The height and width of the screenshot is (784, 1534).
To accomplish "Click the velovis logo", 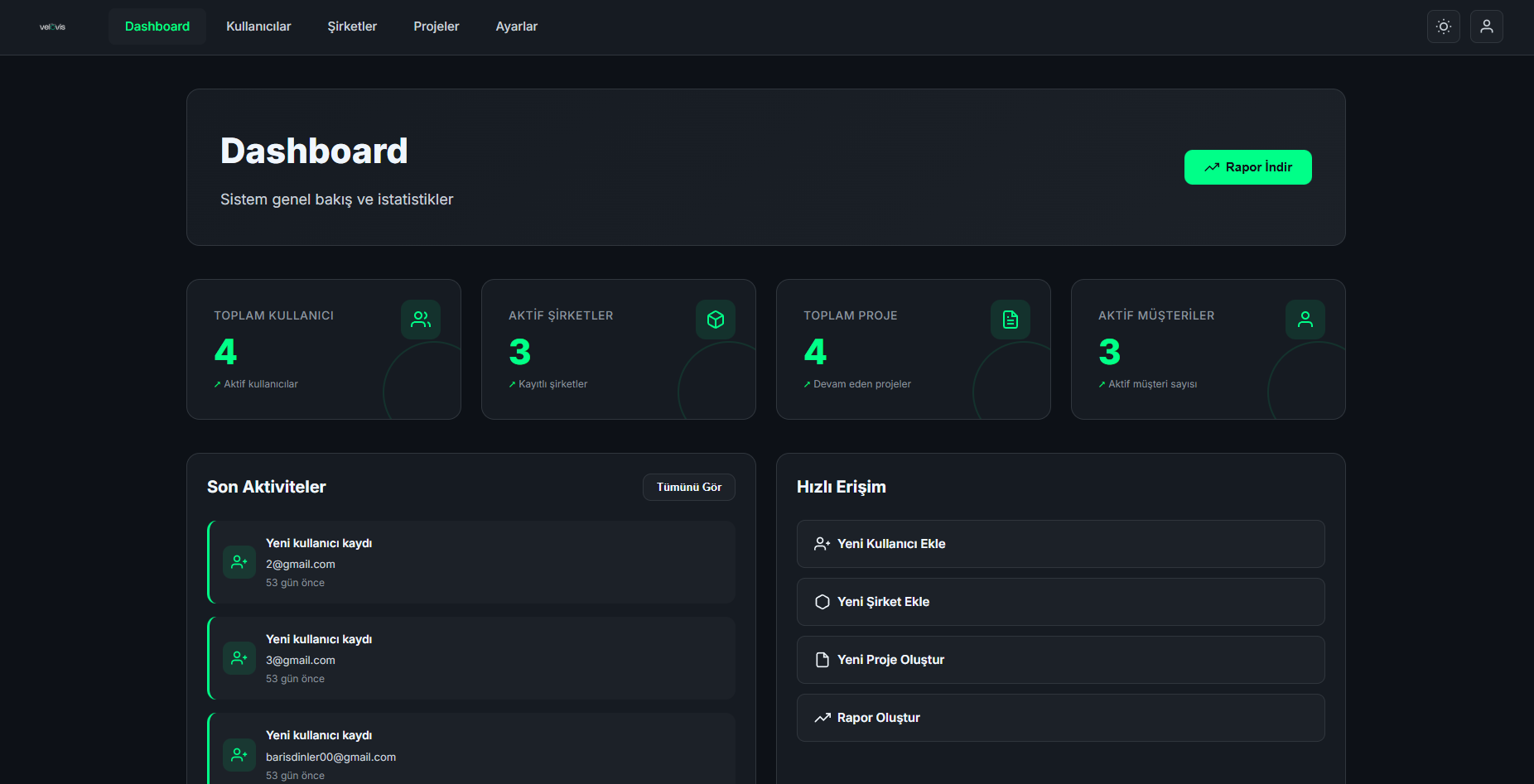I will [52, 27].
